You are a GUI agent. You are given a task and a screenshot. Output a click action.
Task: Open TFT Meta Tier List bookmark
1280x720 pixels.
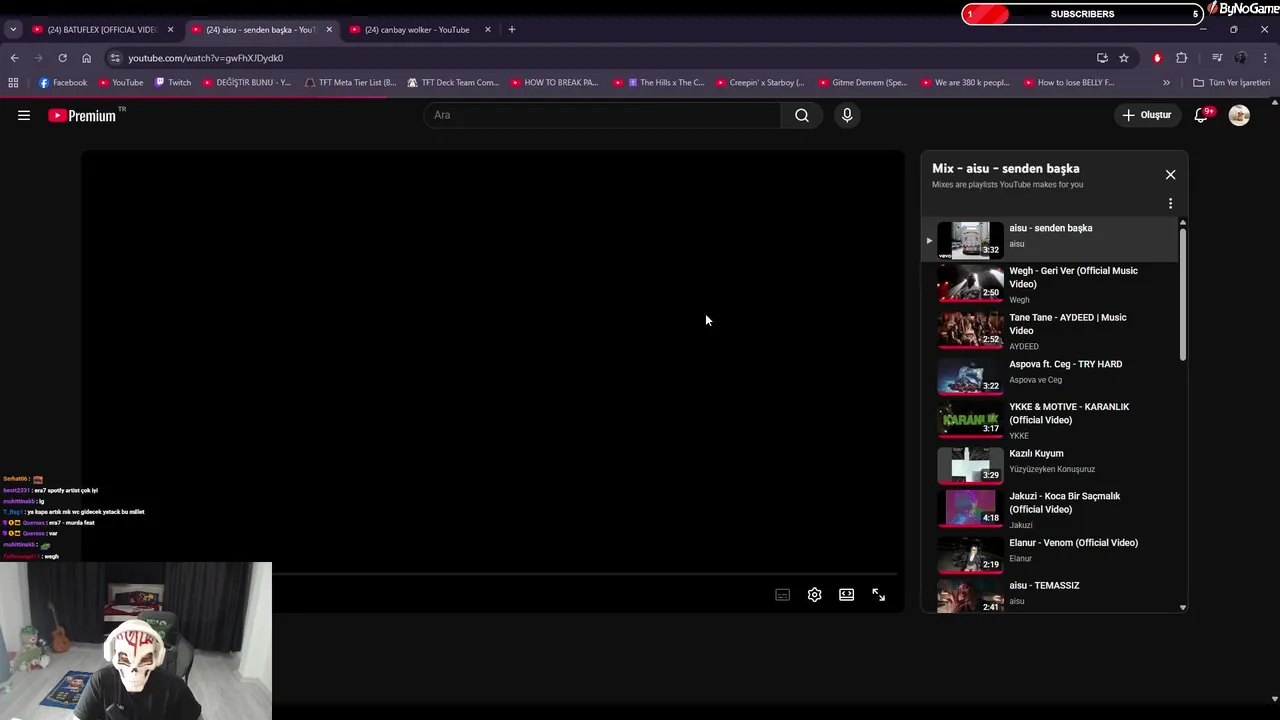[351, 83]
